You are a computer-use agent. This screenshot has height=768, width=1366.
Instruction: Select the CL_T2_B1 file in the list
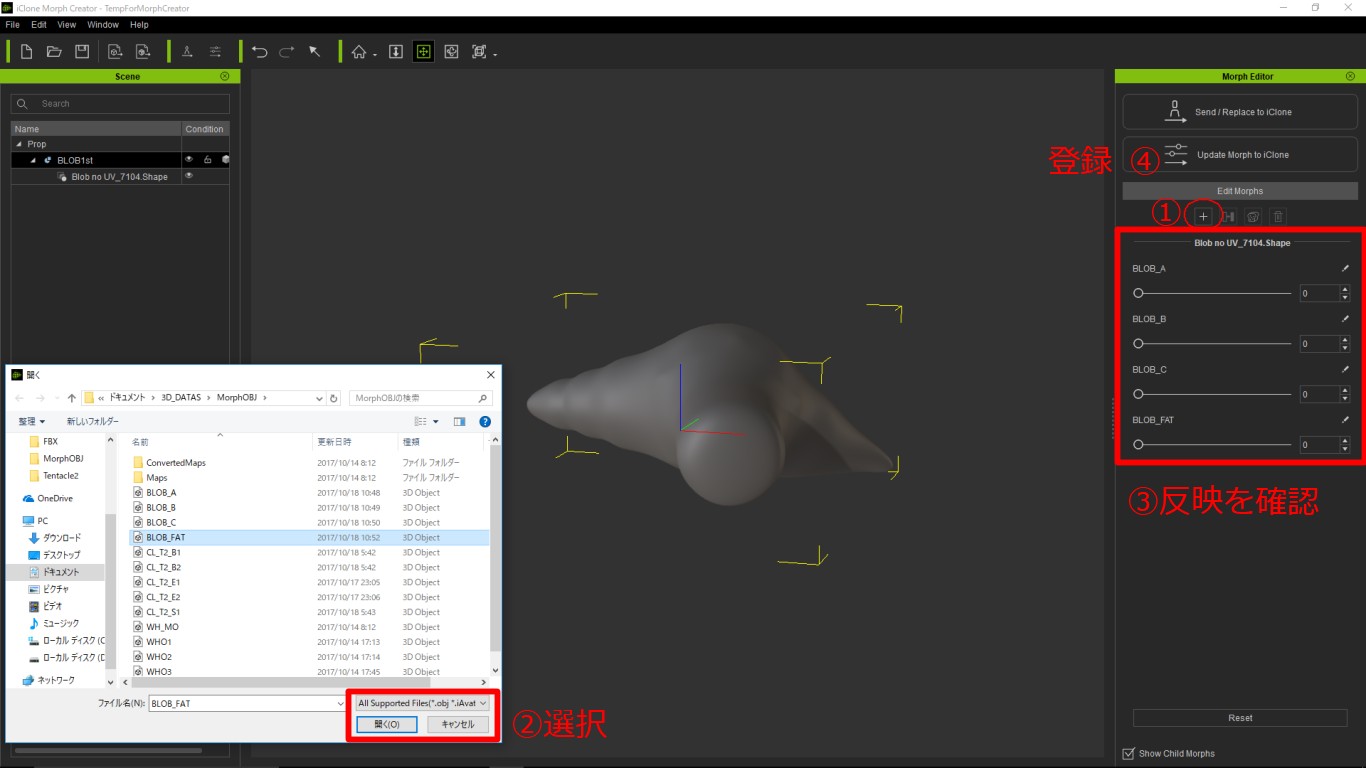310,552
